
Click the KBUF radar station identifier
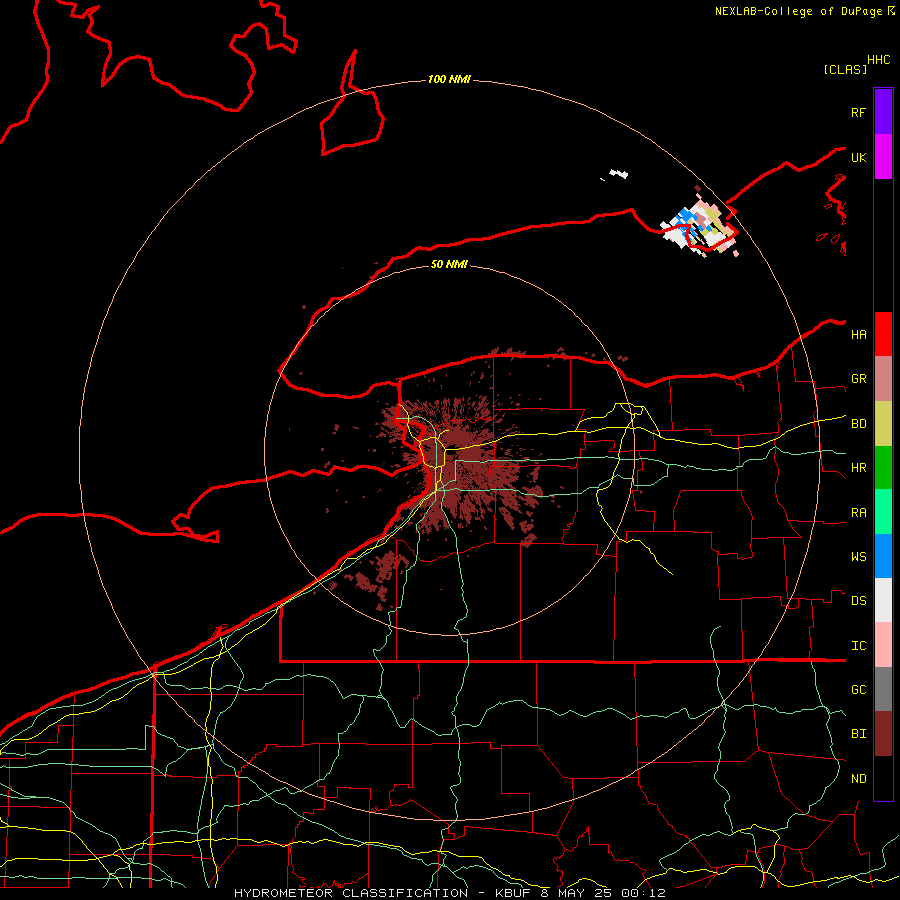513,893
